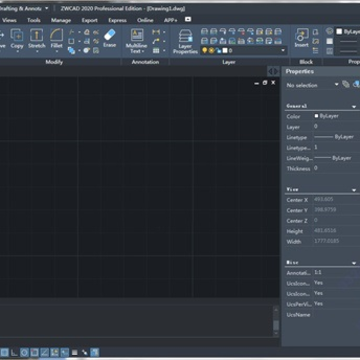Toggle polar tracking in status bar

coord(24,352)
